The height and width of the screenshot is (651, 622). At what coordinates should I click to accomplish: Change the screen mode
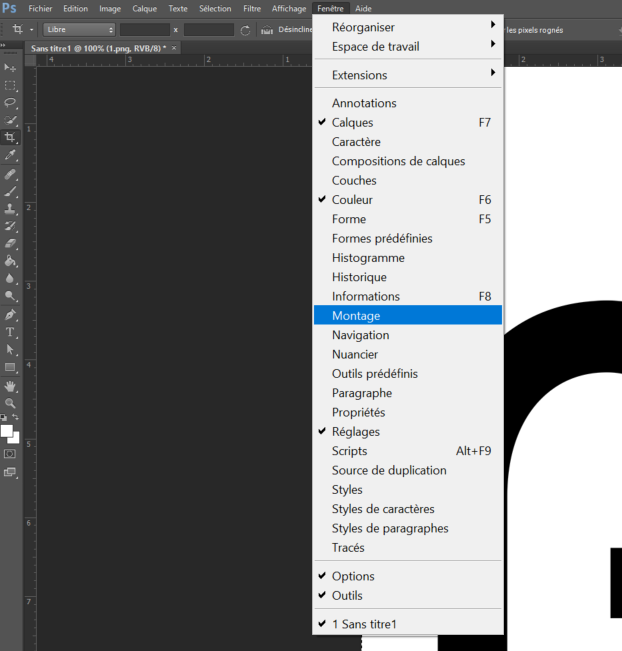10,472
